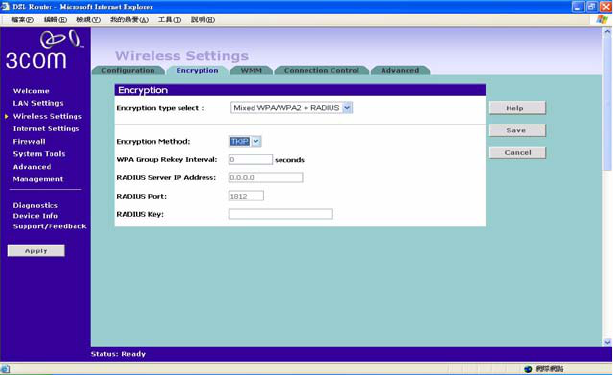Open LAN Settings in the sidebar

point(38,103)
